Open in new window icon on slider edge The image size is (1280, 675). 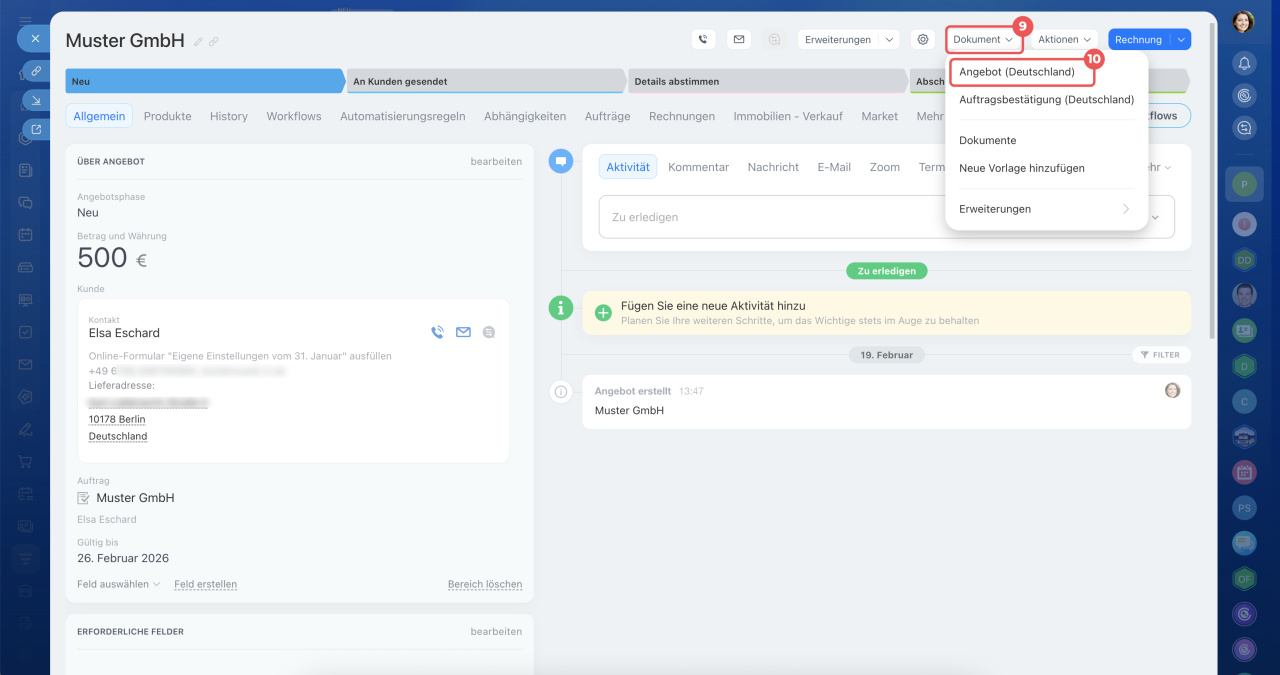pos(36,129)
